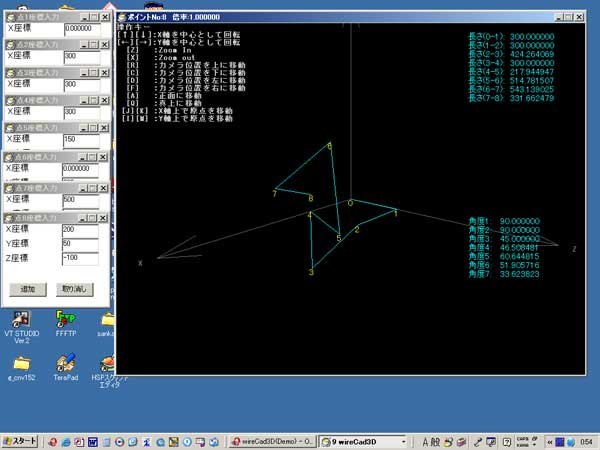The image size is (600, 450).
Task: Click the 点8座標入力 dialog title bar
Action: click(x=40, y=216)
